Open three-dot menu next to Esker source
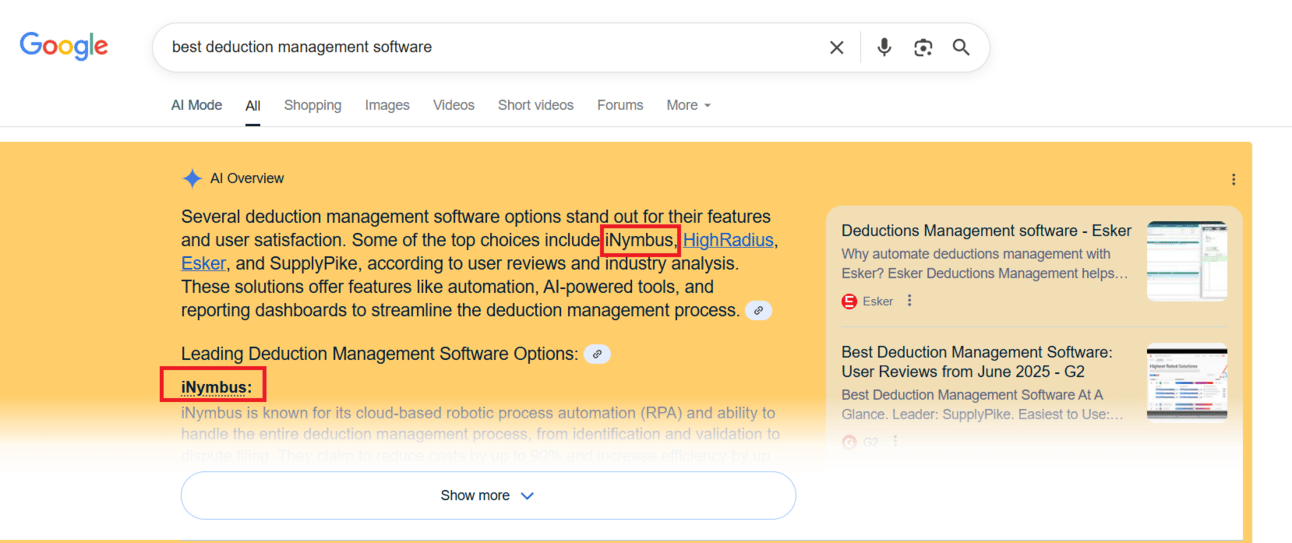Screen dimensions: 1292x543 [x=909, y=301]
